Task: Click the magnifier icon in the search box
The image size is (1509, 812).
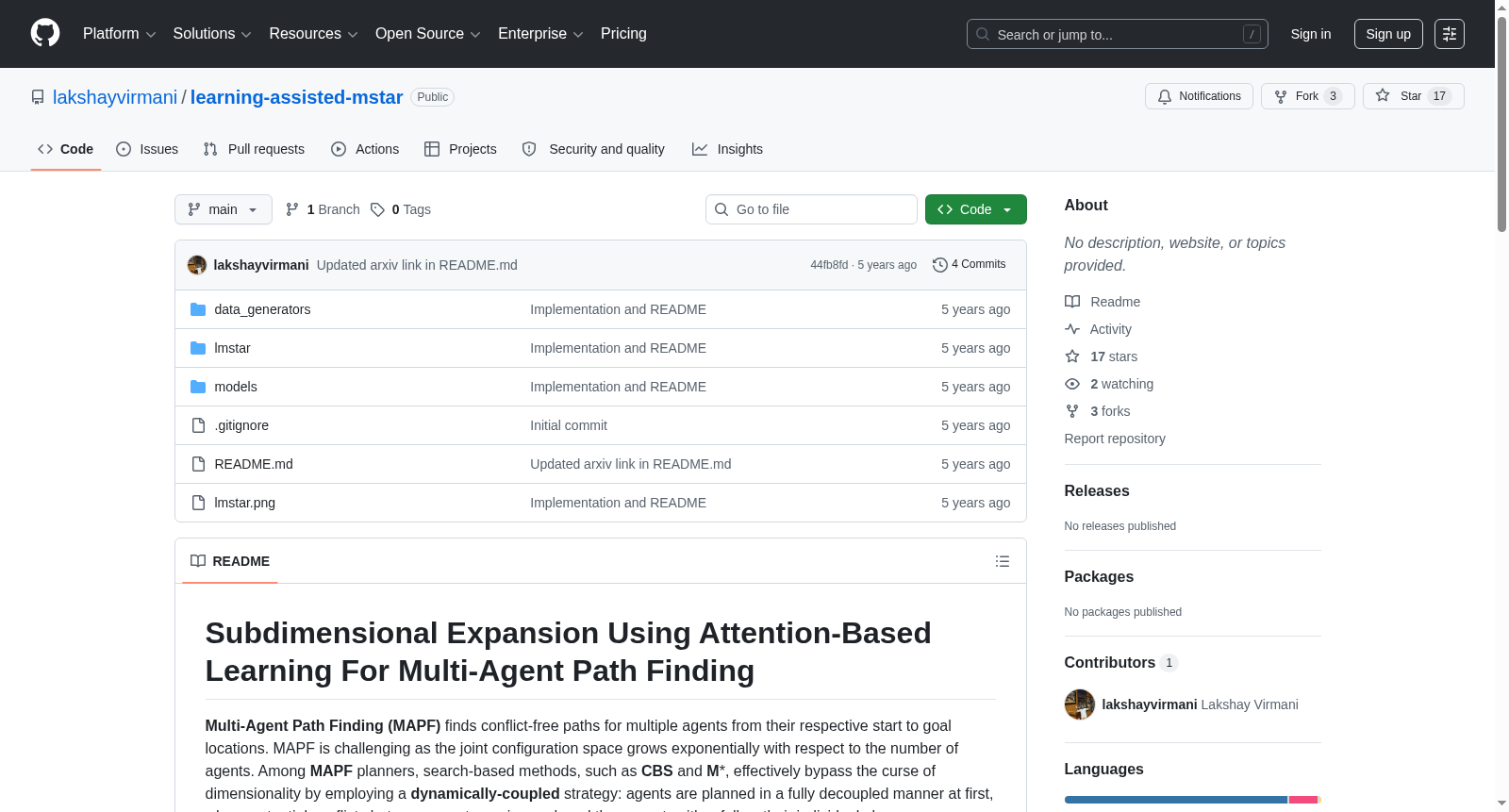Action: click(x=983, y=34)
